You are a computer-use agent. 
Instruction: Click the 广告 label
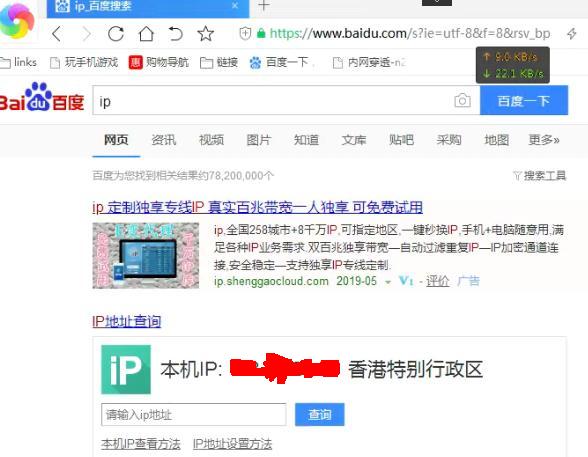468,281
